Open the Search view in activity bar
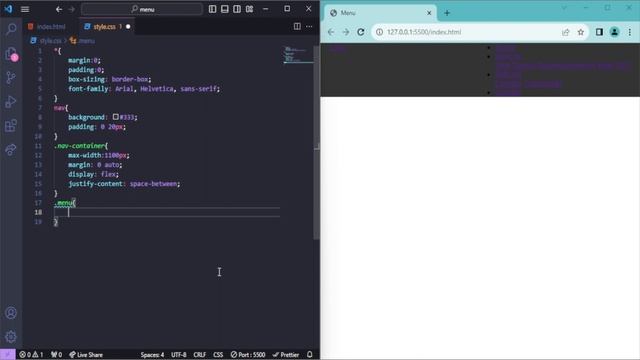This screenshot has width=640, height=360. 11,29
